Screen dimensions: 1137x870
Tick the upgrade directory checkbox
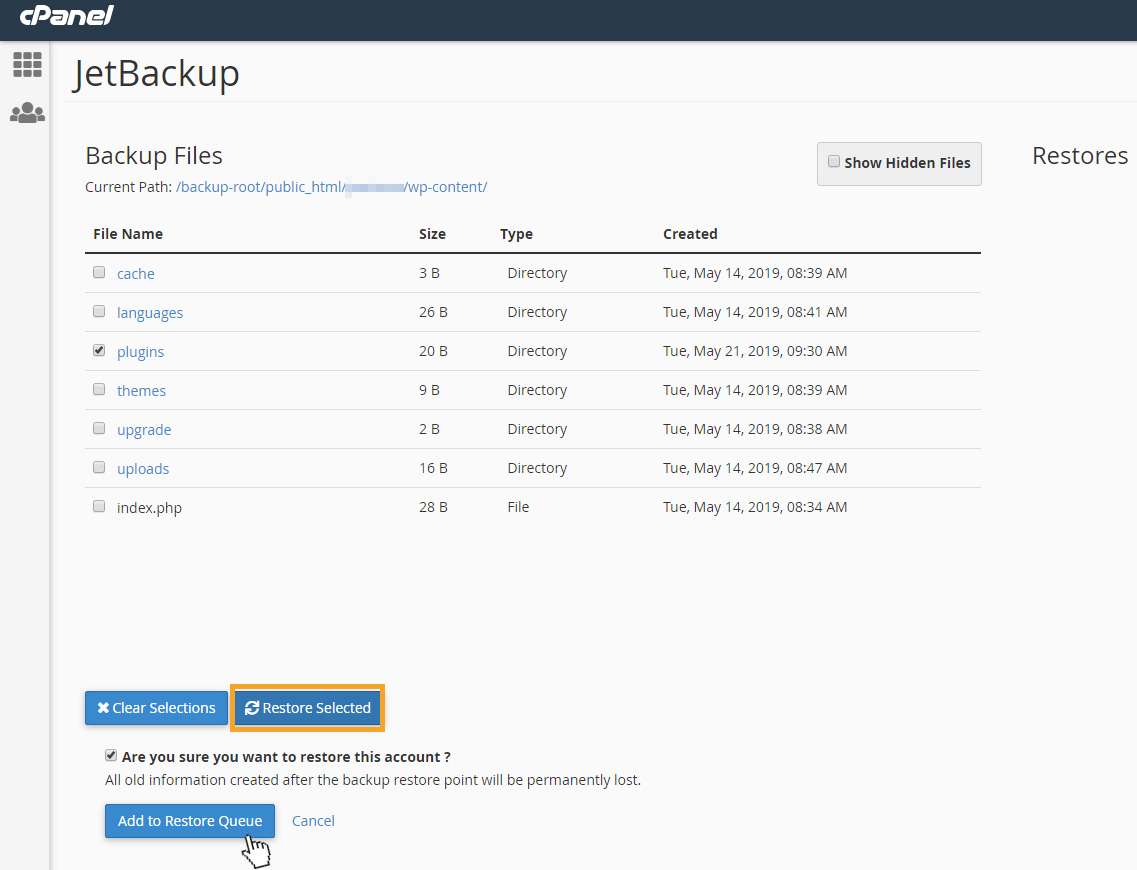coord(99,428)
